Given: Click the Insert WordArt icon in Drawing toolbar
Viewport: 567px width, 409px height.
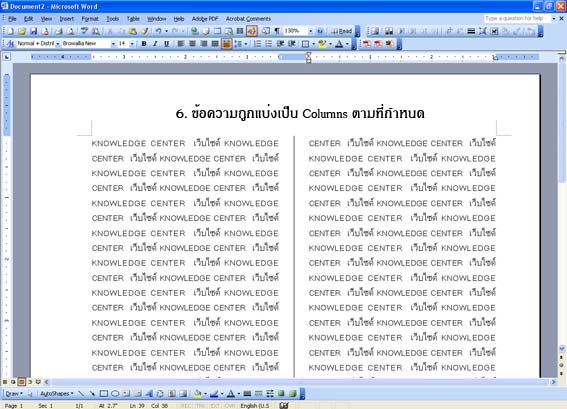Looking at the screenshot, I should tap(149, 393).
